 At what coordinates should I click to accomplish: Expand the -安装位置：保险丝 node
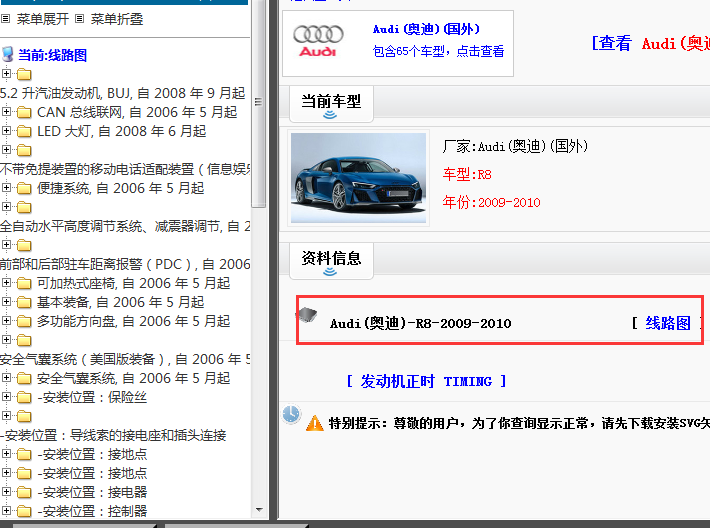(x=6, y=397)
